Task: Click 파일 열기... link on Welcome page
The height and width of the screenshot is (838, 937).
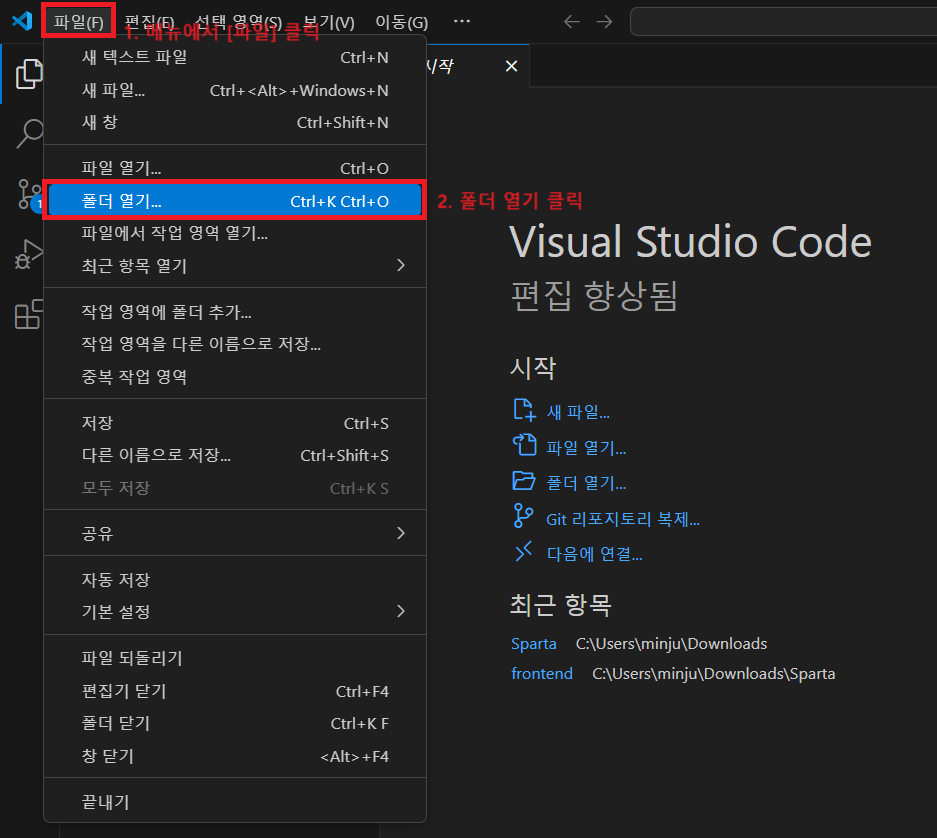Action: pyautogui.click(x=586, y=447)
